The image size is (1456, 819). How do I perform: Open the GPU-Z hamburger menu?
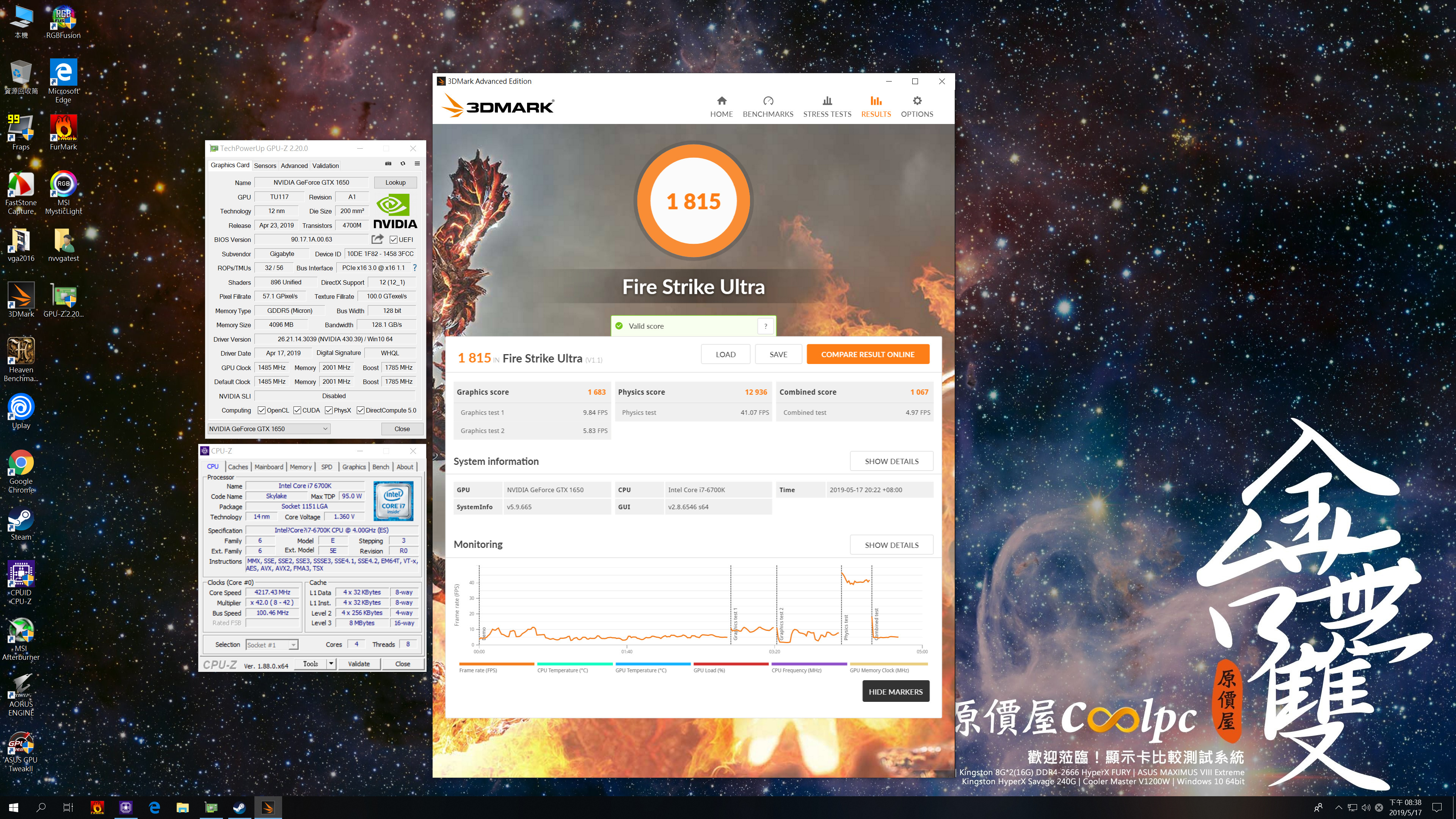417,164
